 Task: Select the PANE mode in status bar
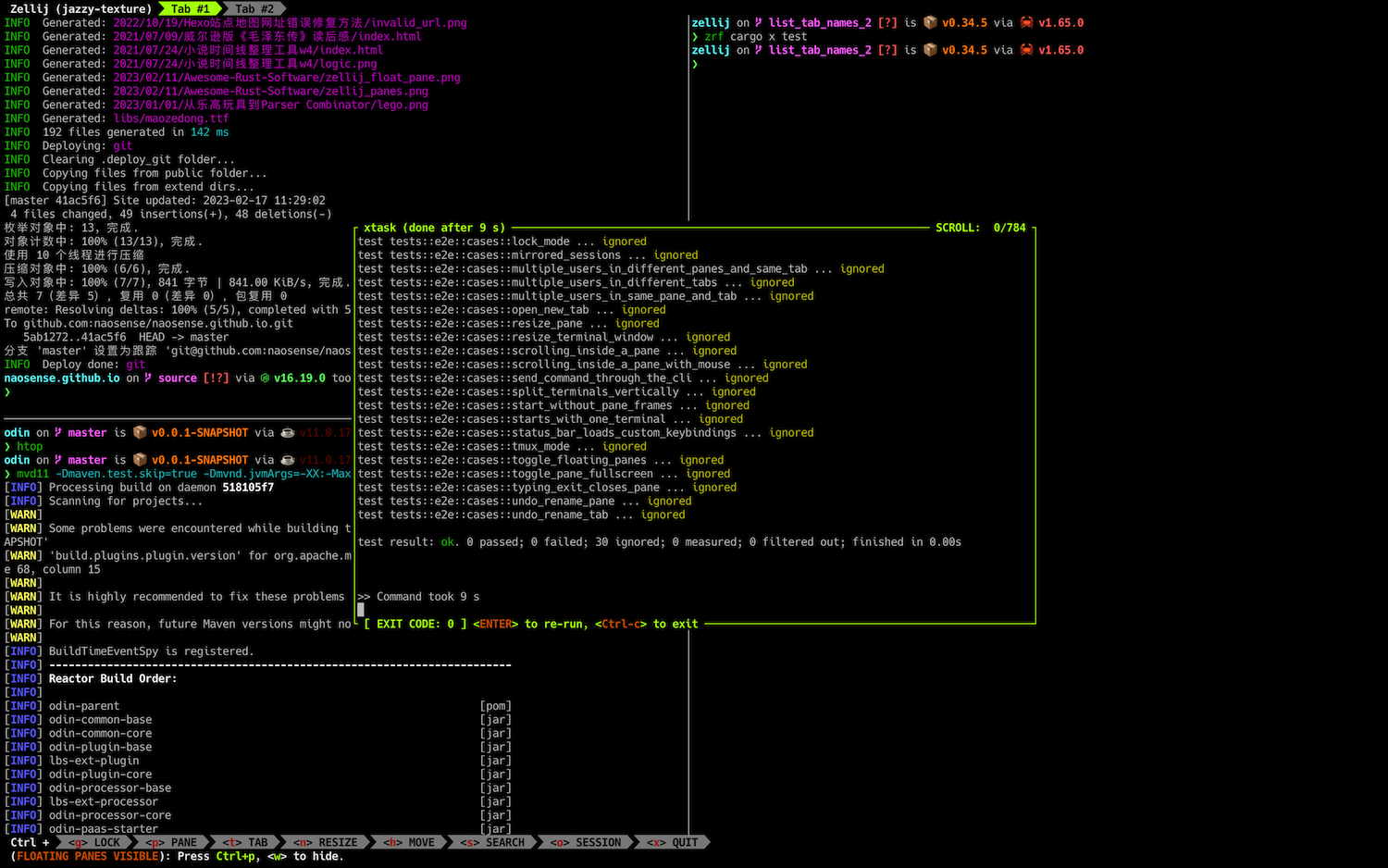point(171,843)
